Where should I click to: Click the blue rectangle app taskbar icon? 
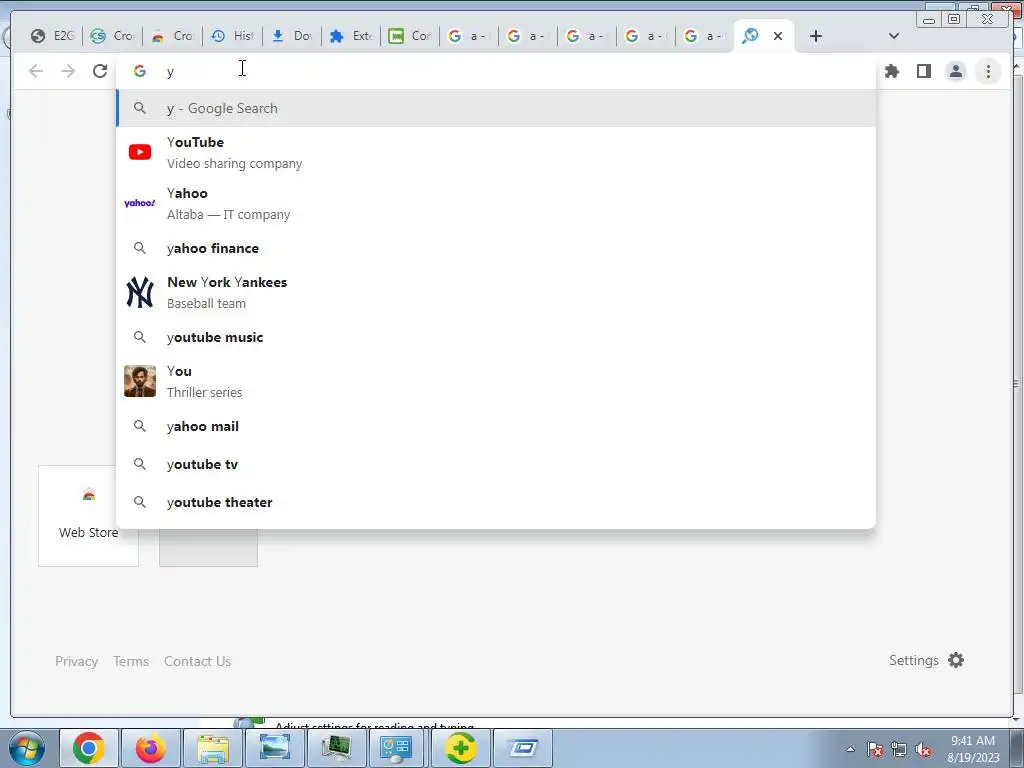(522, 748)
